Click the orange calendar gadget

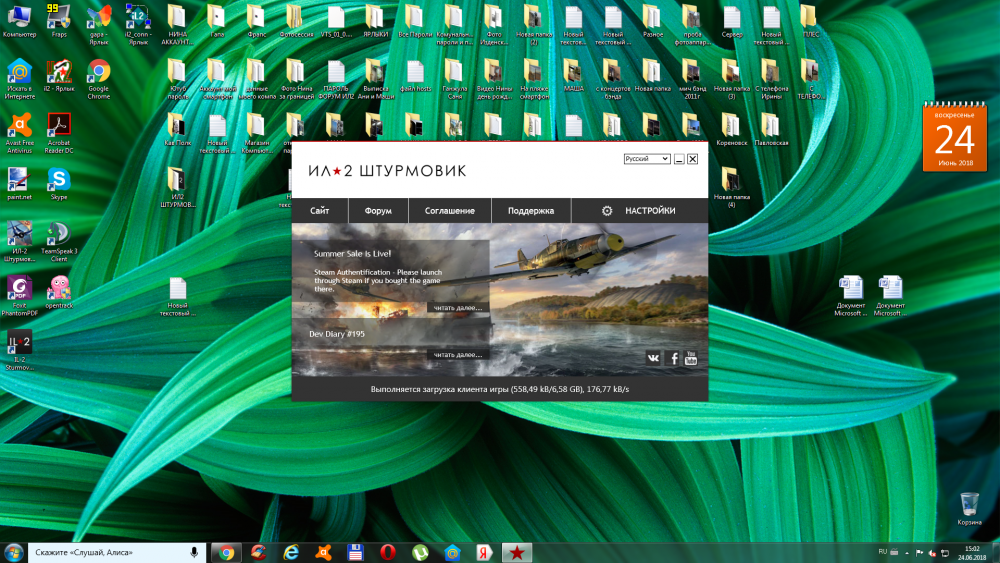click(955, 136)
